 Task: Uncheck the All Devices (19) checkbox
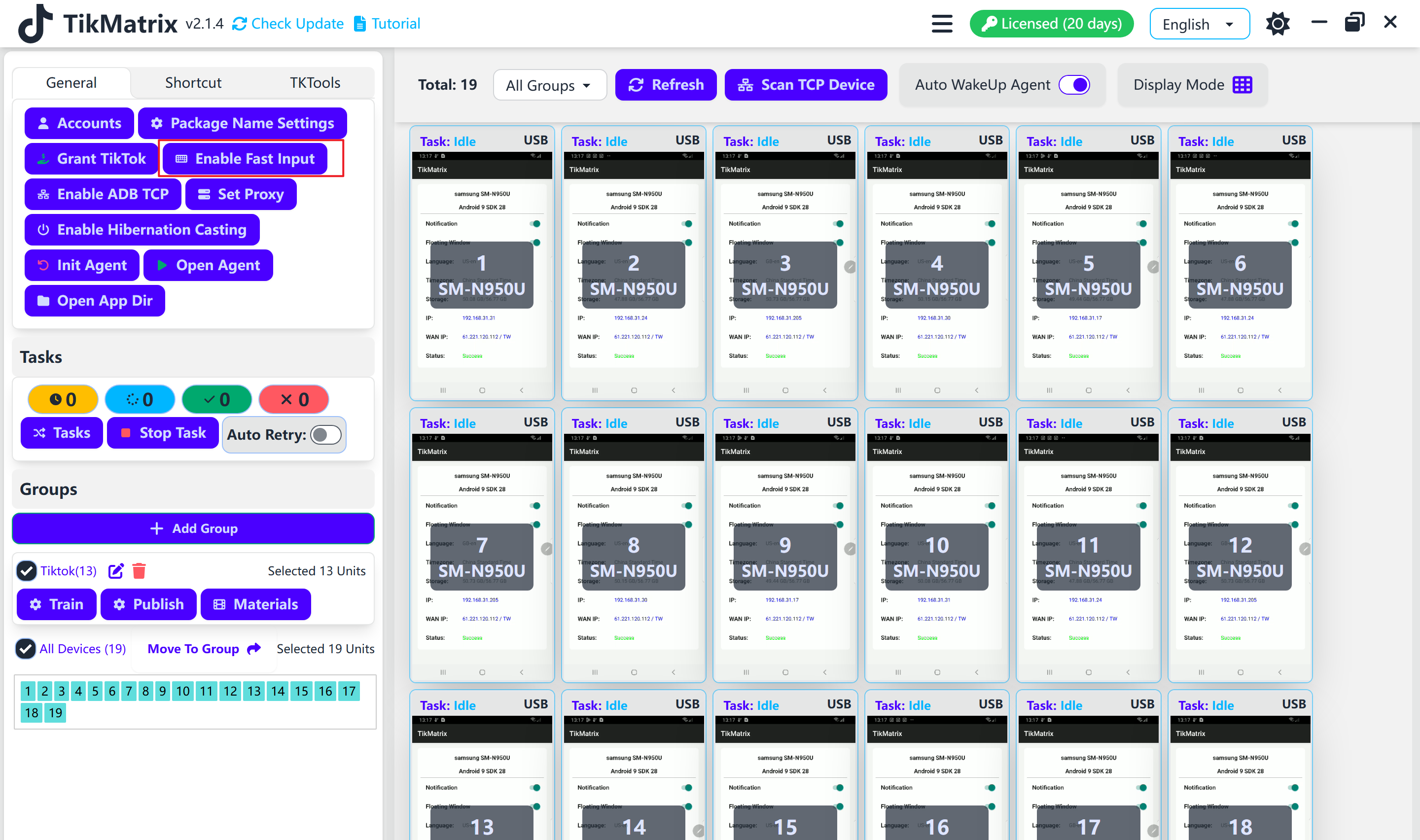point(26,649)
